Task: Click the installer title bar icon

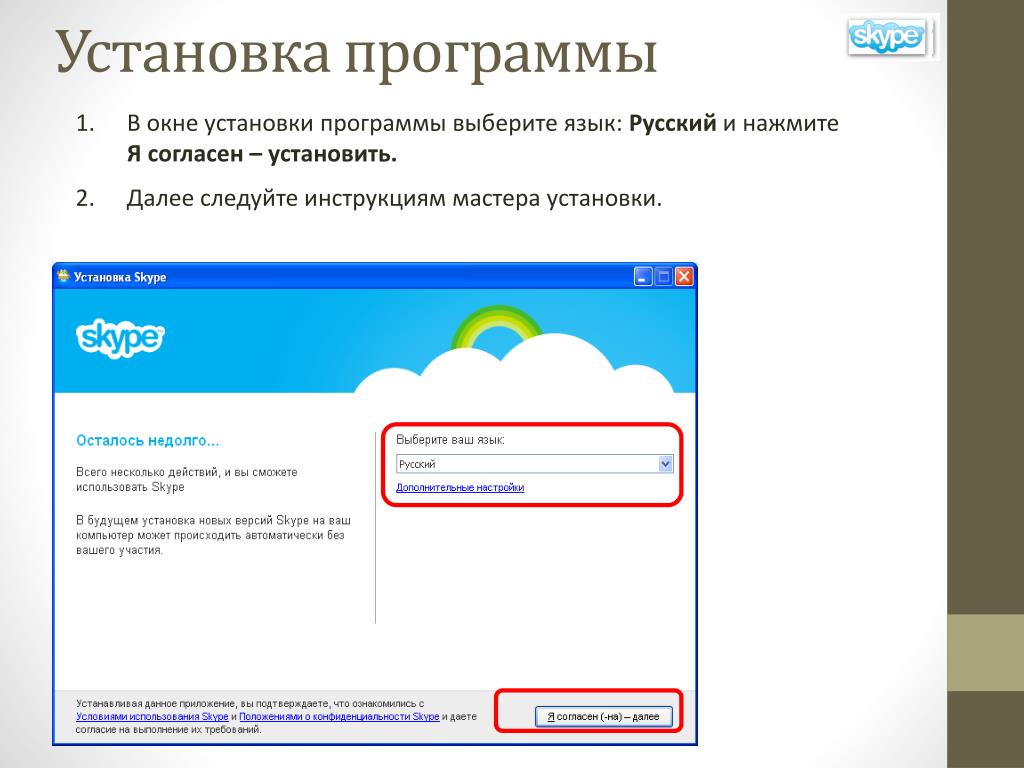Action: tap(63, 276)
